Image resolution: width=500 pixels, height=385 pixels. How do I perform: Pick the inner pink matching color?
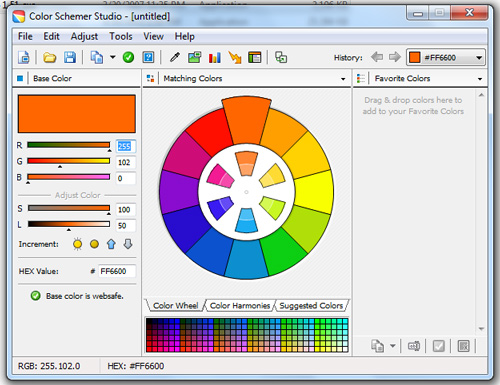(x=220, y=176)
